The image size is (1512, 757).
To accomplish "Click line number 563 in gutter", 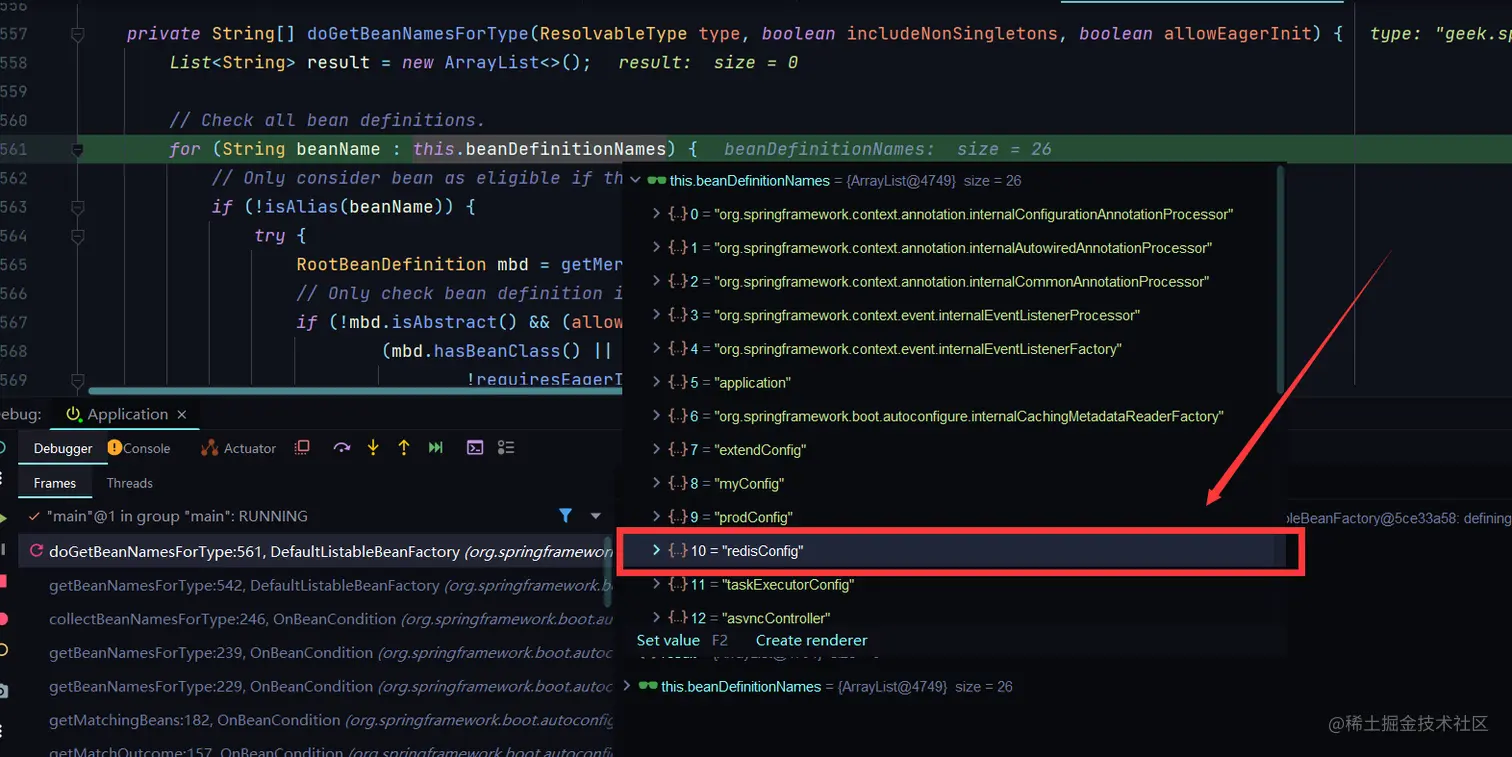I will tap(14, 207).
